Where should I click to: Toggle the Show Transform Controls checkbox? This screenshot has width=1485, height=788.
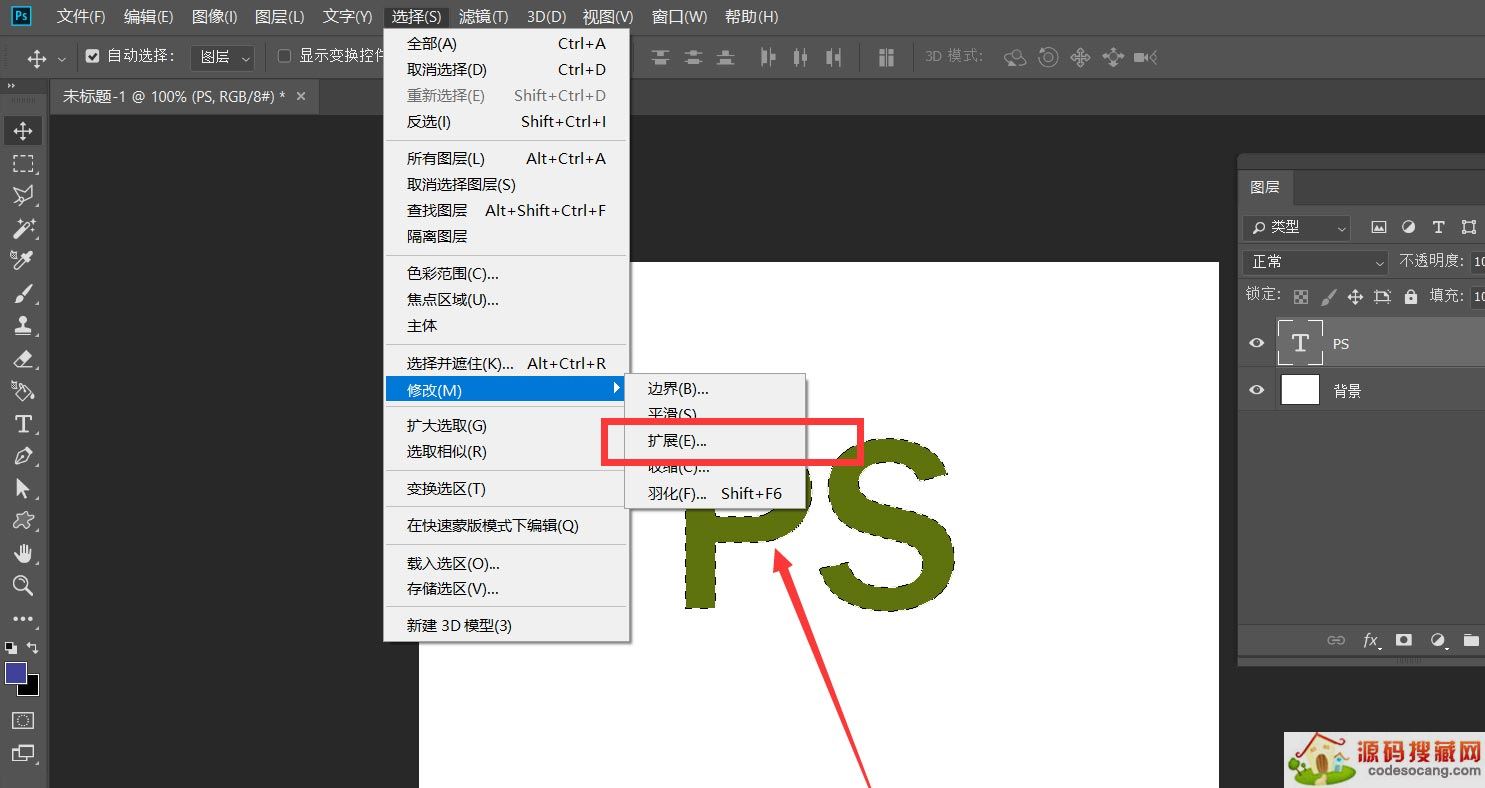point(284,56)
